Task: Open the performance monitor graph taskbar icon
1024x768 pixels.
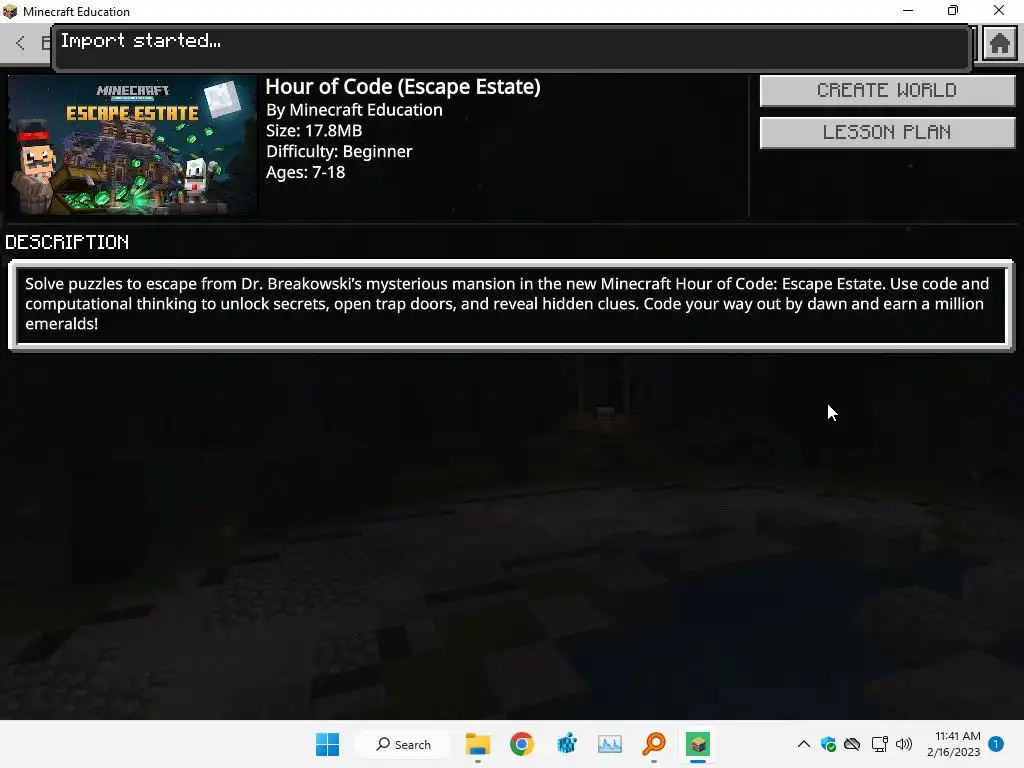Action: 610,744
